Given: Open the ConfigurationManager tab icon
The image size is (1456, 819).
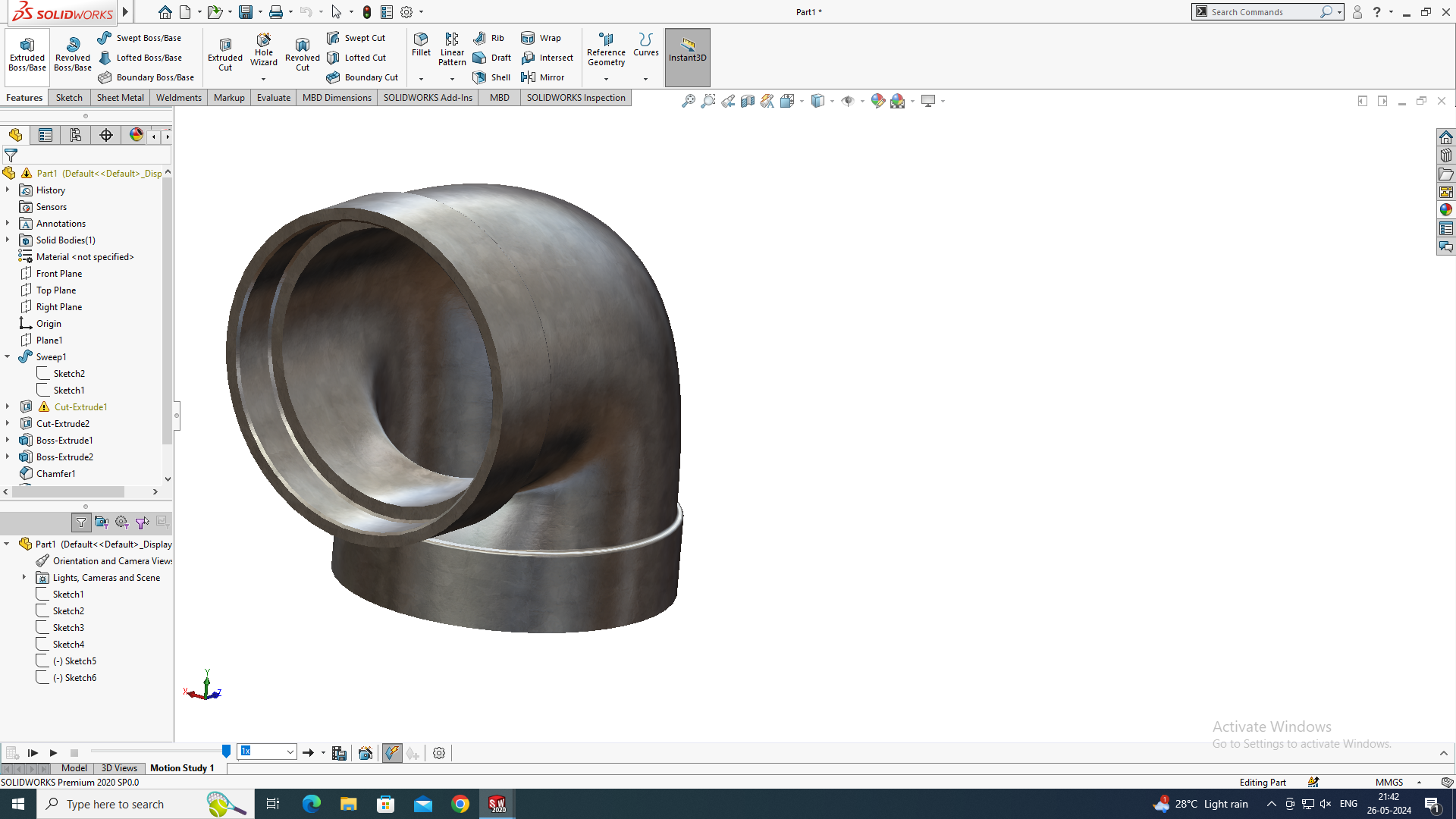Looking at the screenshot, I should (76, 135).
